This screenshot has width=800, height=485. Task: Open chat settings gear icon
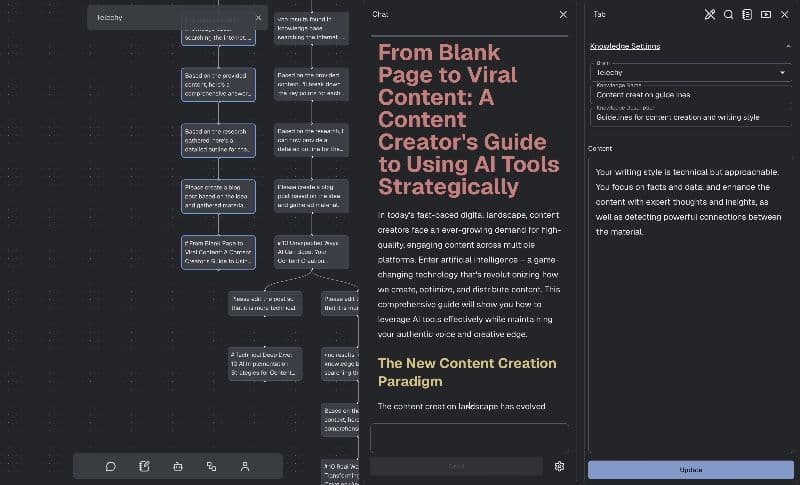[x=559, y=466]
